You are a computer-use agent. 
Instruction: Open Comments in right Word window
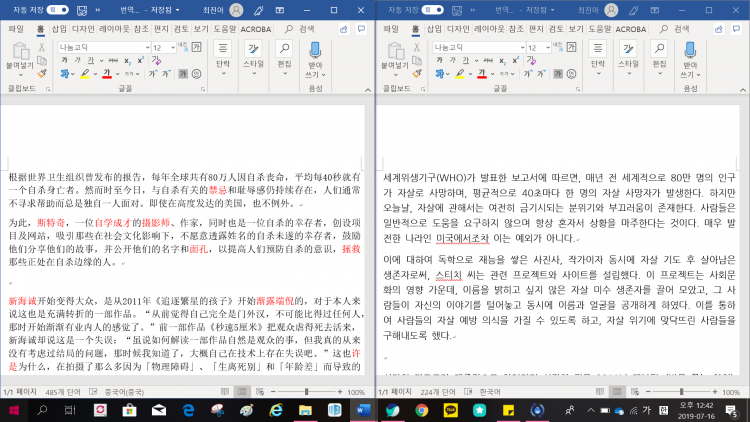pos(737,29)
